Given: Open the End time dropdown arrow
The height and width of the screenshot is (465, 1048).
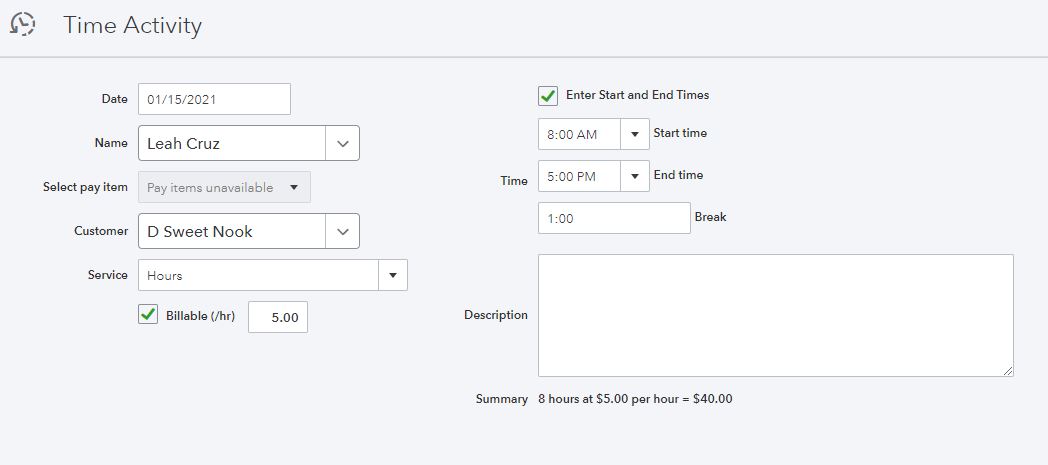Looking at the screenshot, I should coord(634,177).
